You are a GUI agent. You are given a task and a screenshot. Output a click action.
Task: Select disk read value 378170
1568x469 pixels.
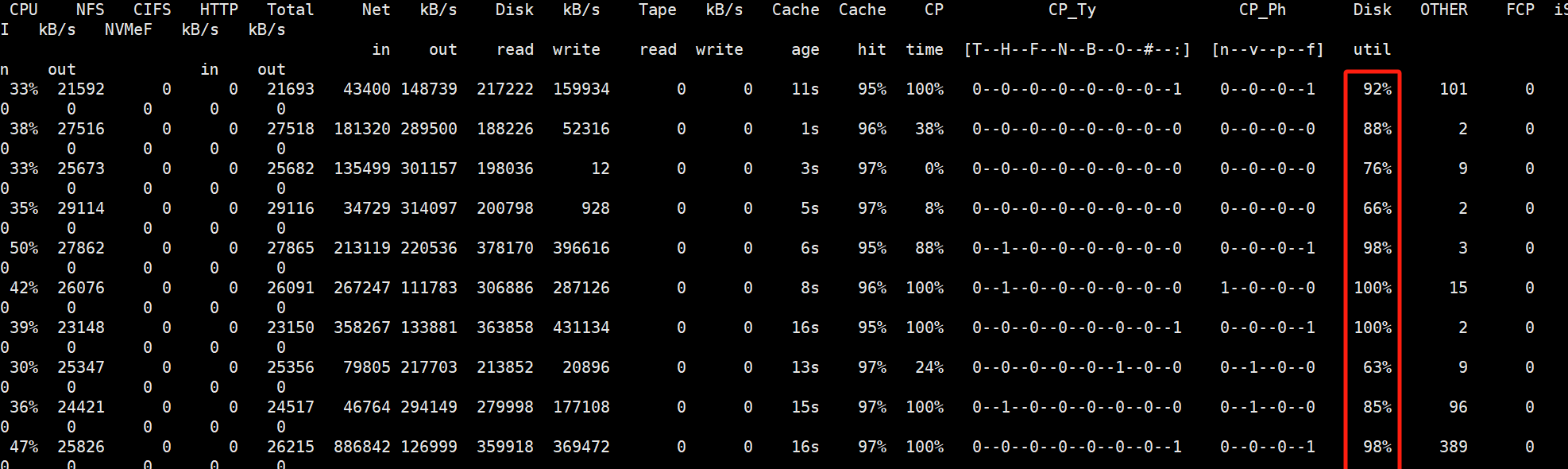505,248
